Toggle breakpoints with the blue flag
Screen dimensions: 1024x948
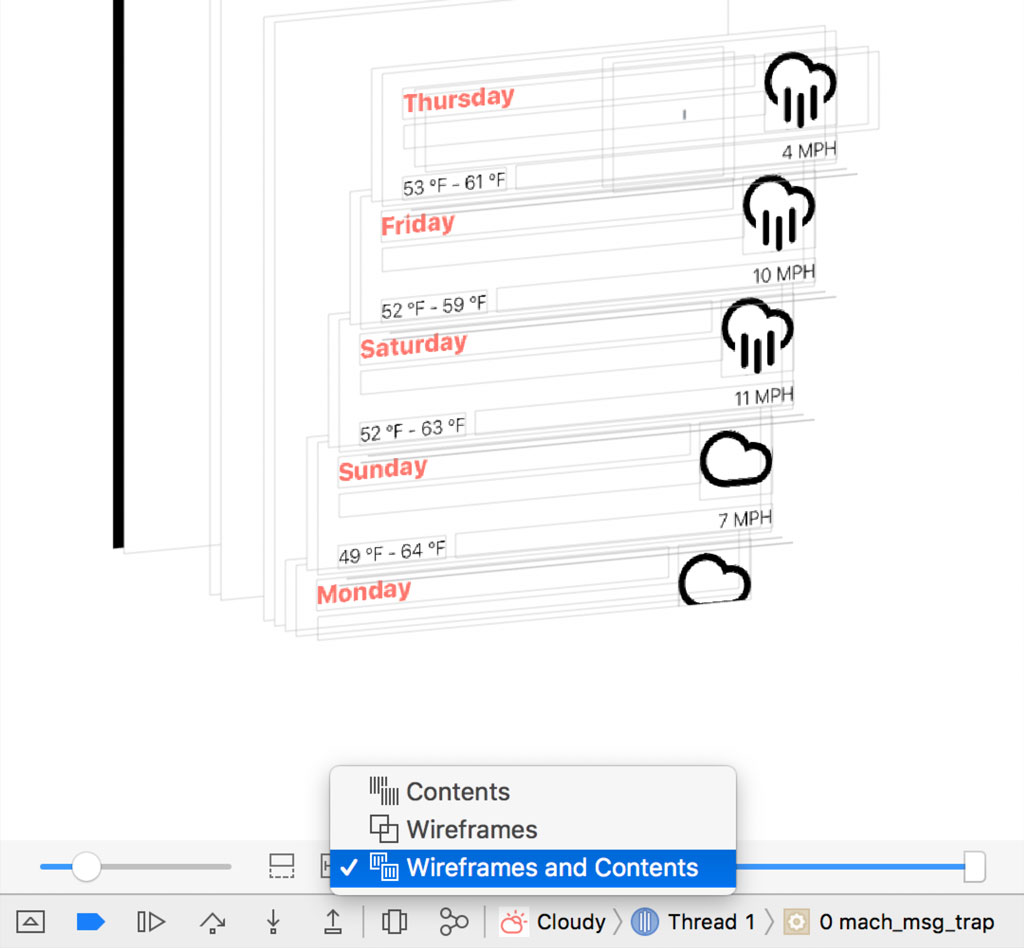90,921
